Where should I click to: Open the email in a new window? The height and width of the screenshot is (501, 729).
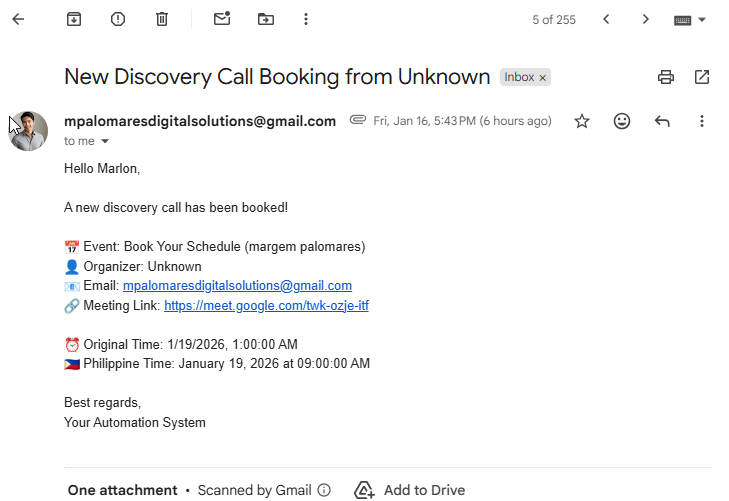coord(702,77)
